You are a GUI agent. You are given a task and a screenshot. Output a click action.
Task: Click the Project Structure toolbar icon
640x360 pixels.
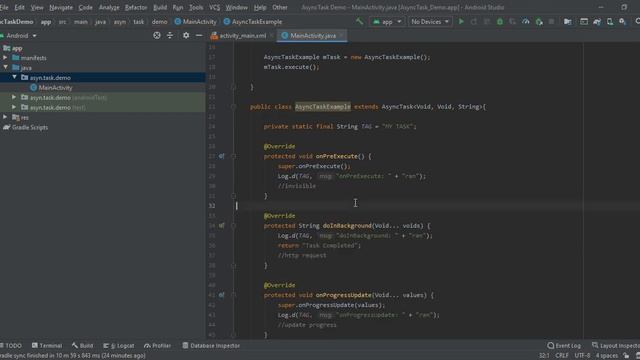coord(567,22)
